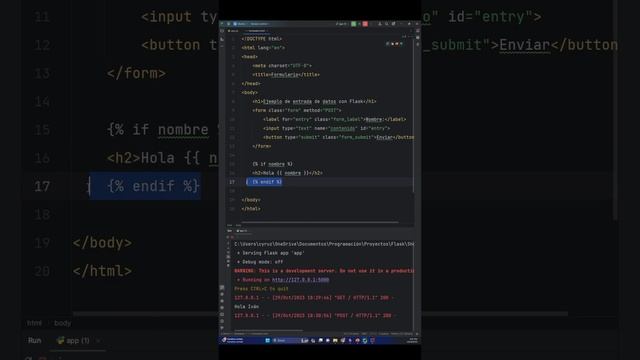Viewport: 640px width, 360px height.
Task: Open IDE settings gear icon in title bar
Action: coord(393,24)
